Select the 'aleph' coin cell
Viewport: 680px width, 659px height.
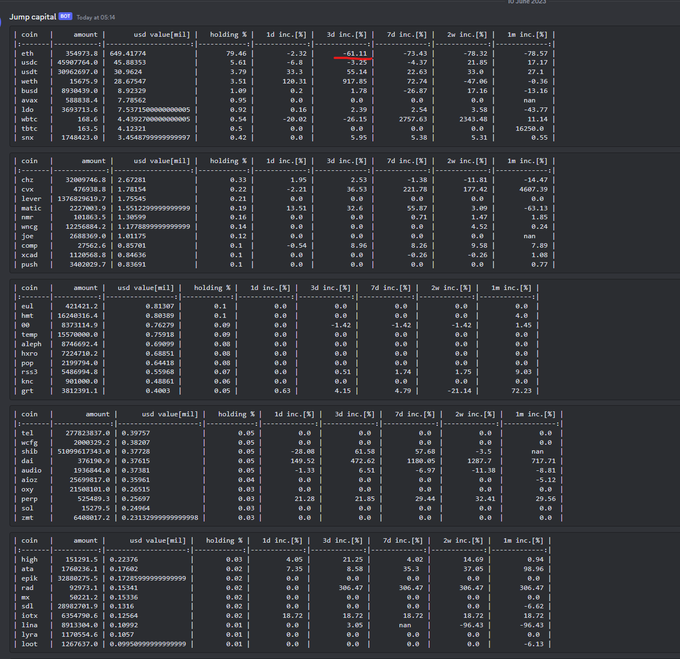pyautogui.click(x=32, y=344)
